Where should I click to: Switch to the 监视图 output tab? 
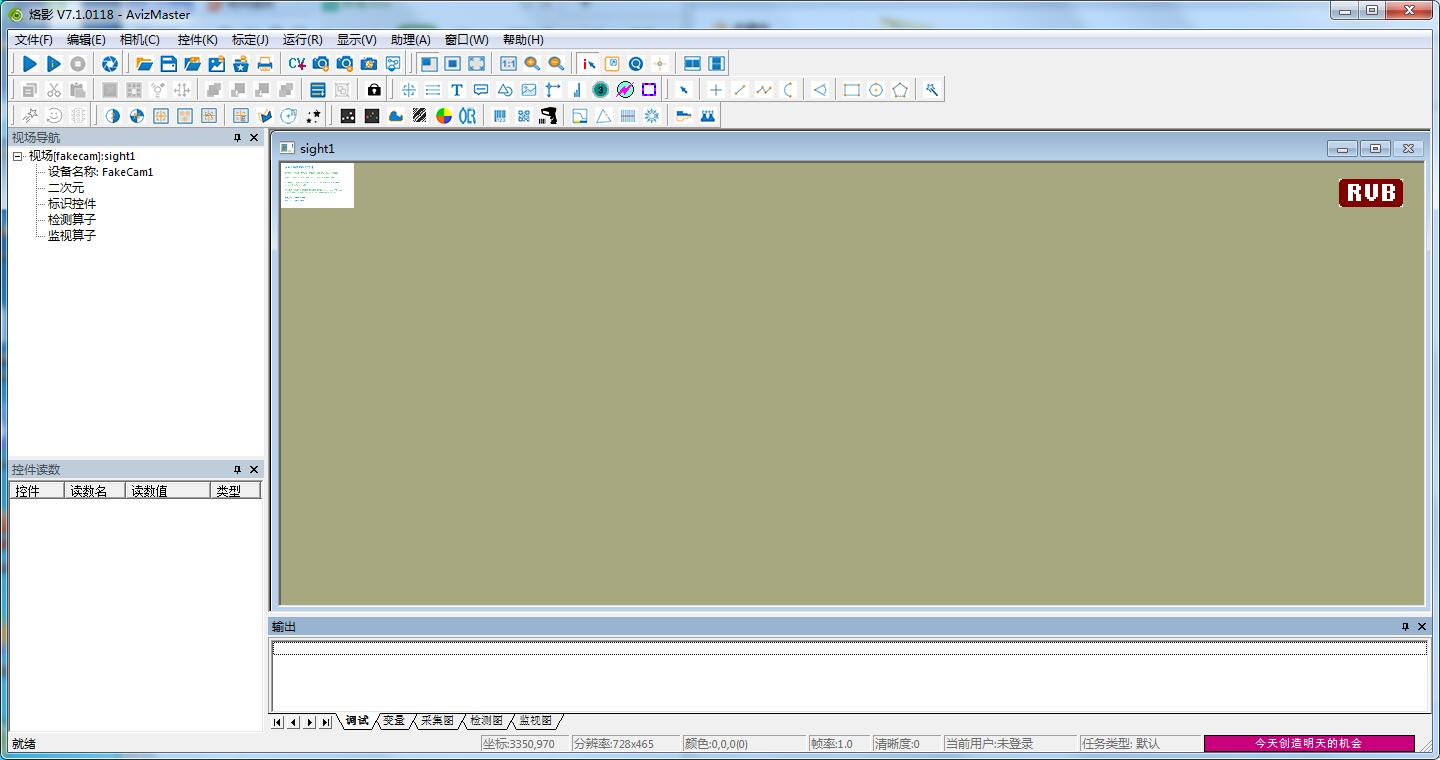click(x=535, y=721)
